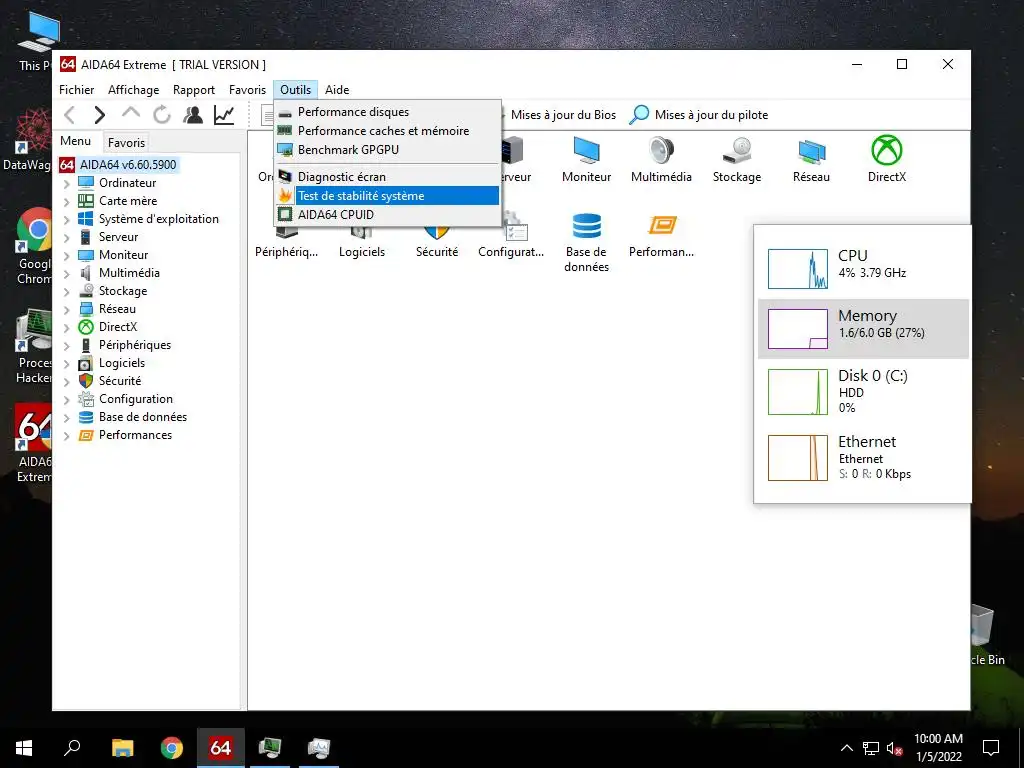Select the Disk 0 (C:) entry

(863, 391)
